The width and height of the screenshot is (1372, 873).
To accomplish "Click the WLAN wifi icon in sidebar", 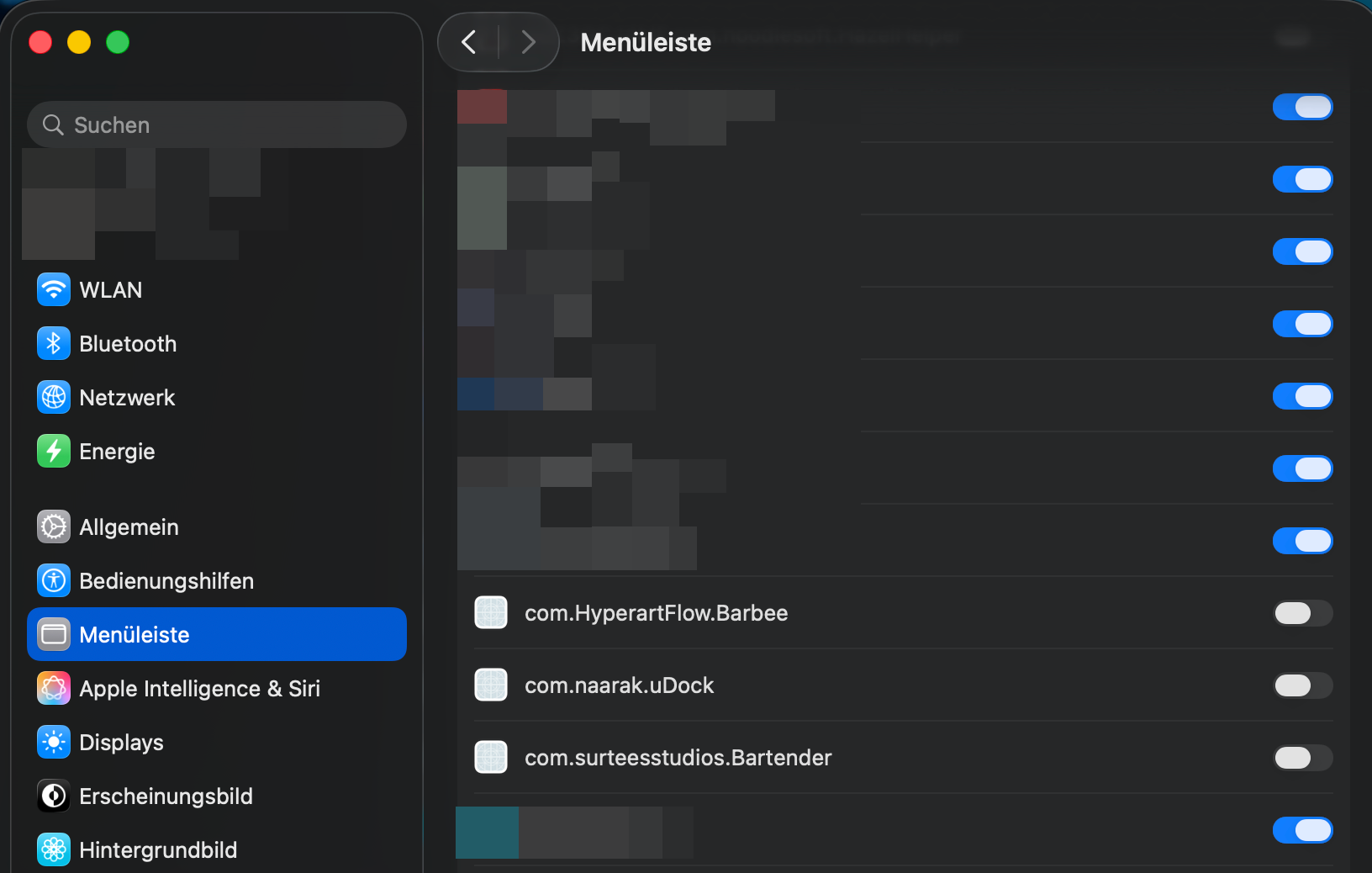I will 54,290.
